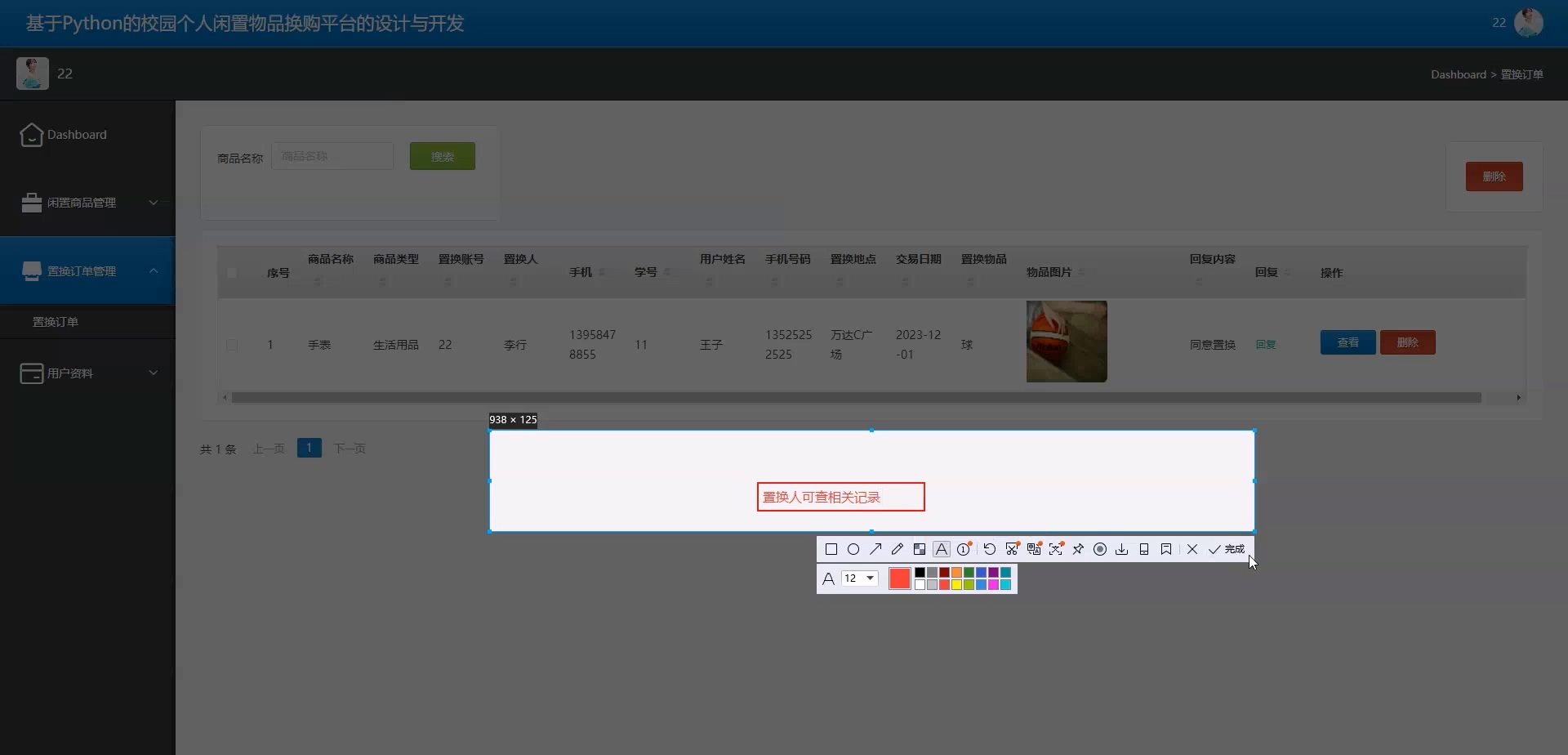Select the arrow annotation tool
This screenshot has width=1568, height=755.
click(x=875, y=549)
